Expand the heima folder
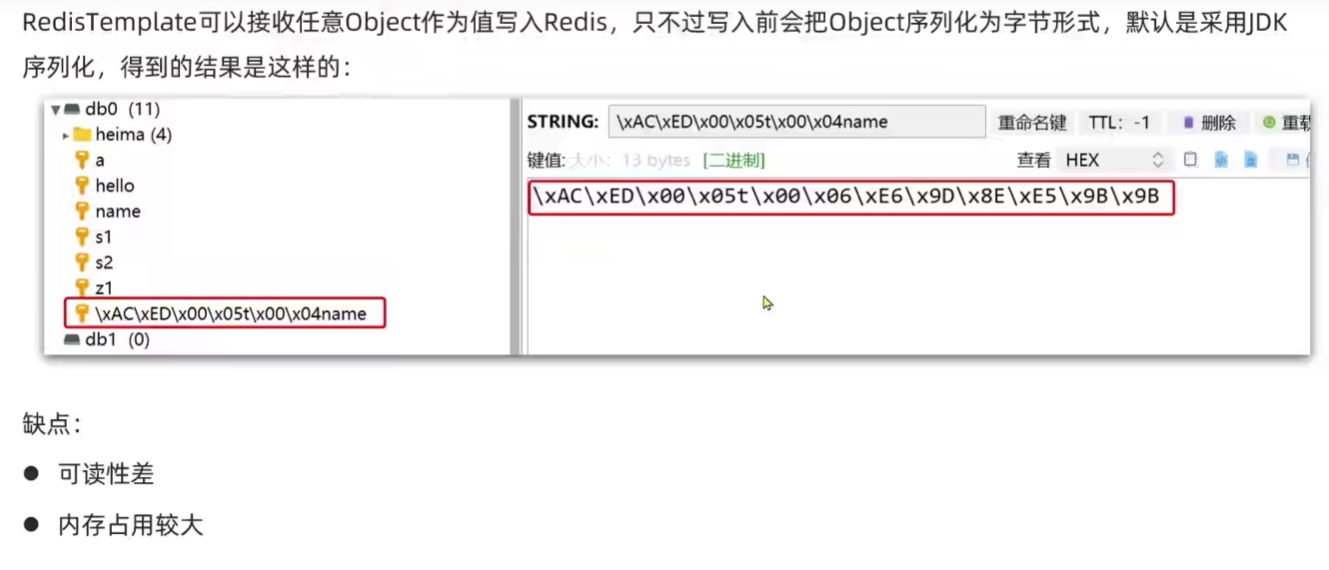1329x570 pixels. (x=66, y=135)
